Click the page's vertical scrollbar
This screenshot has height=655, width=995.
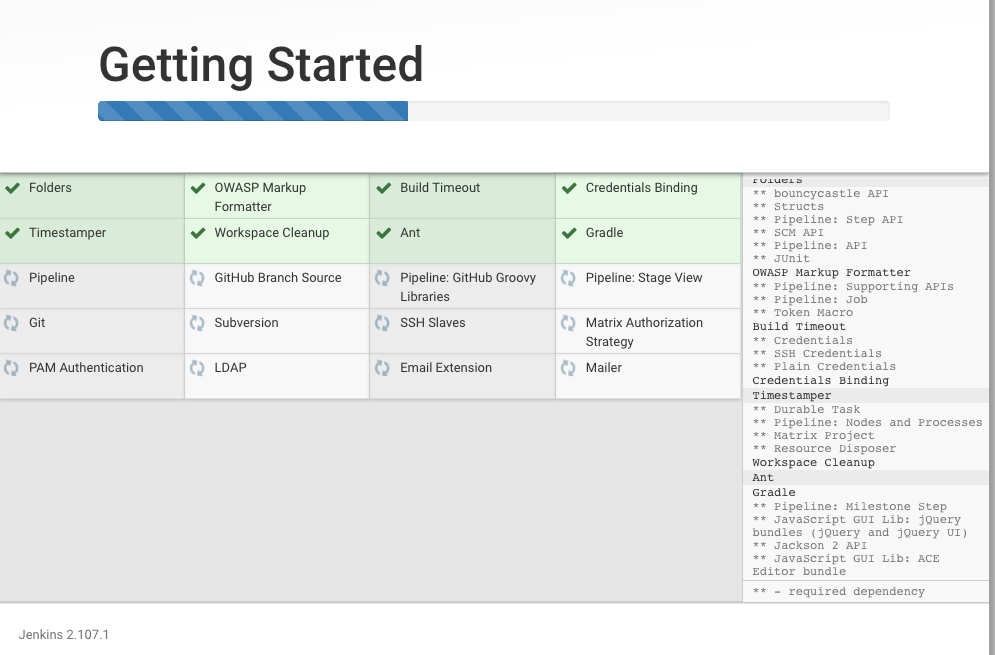tap(992, 328)
